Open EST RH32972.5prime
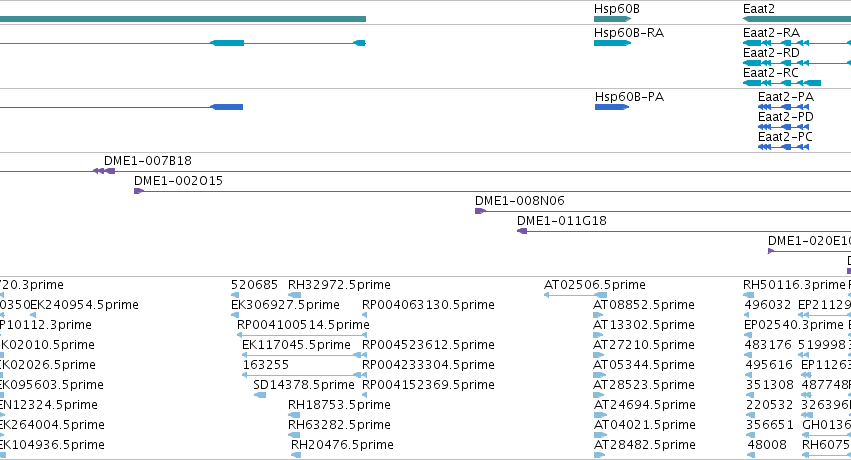 tap(339, 285)
